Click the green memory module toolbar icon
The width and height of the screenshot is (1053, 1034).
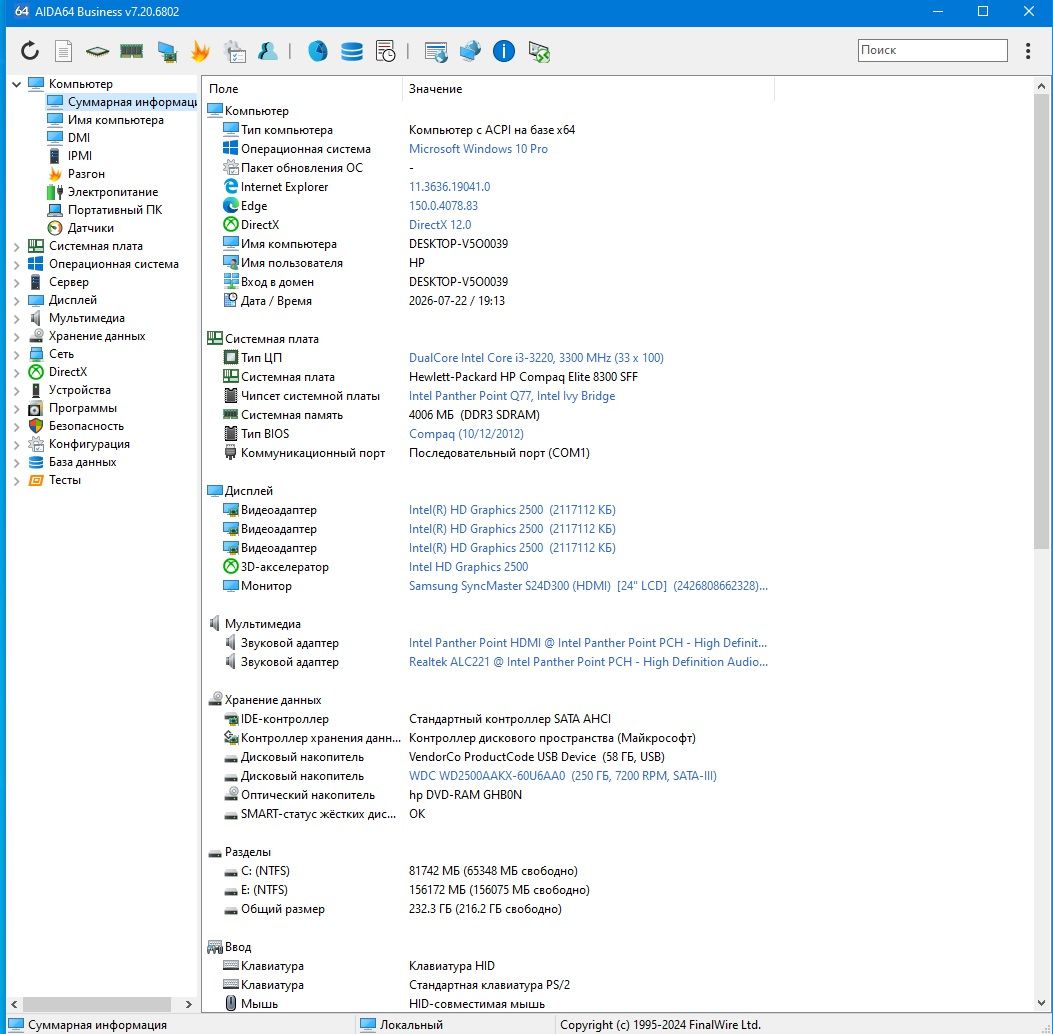click(132, 51)
